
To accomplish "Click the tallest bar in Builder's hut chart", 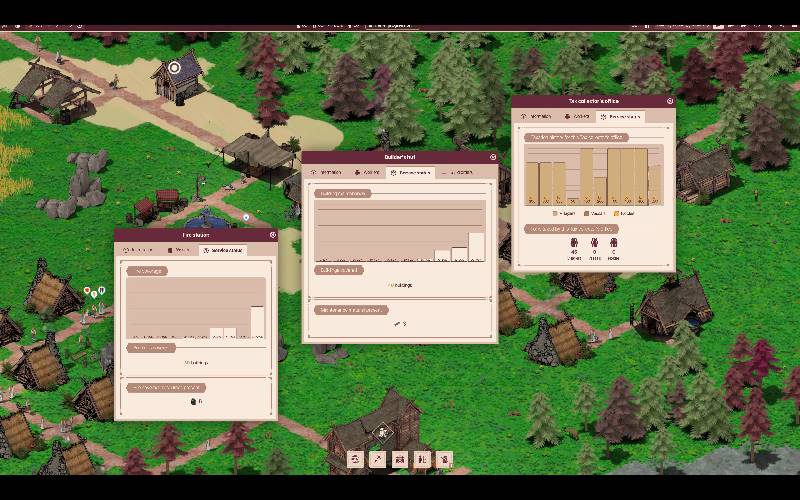I will (476, 247).
